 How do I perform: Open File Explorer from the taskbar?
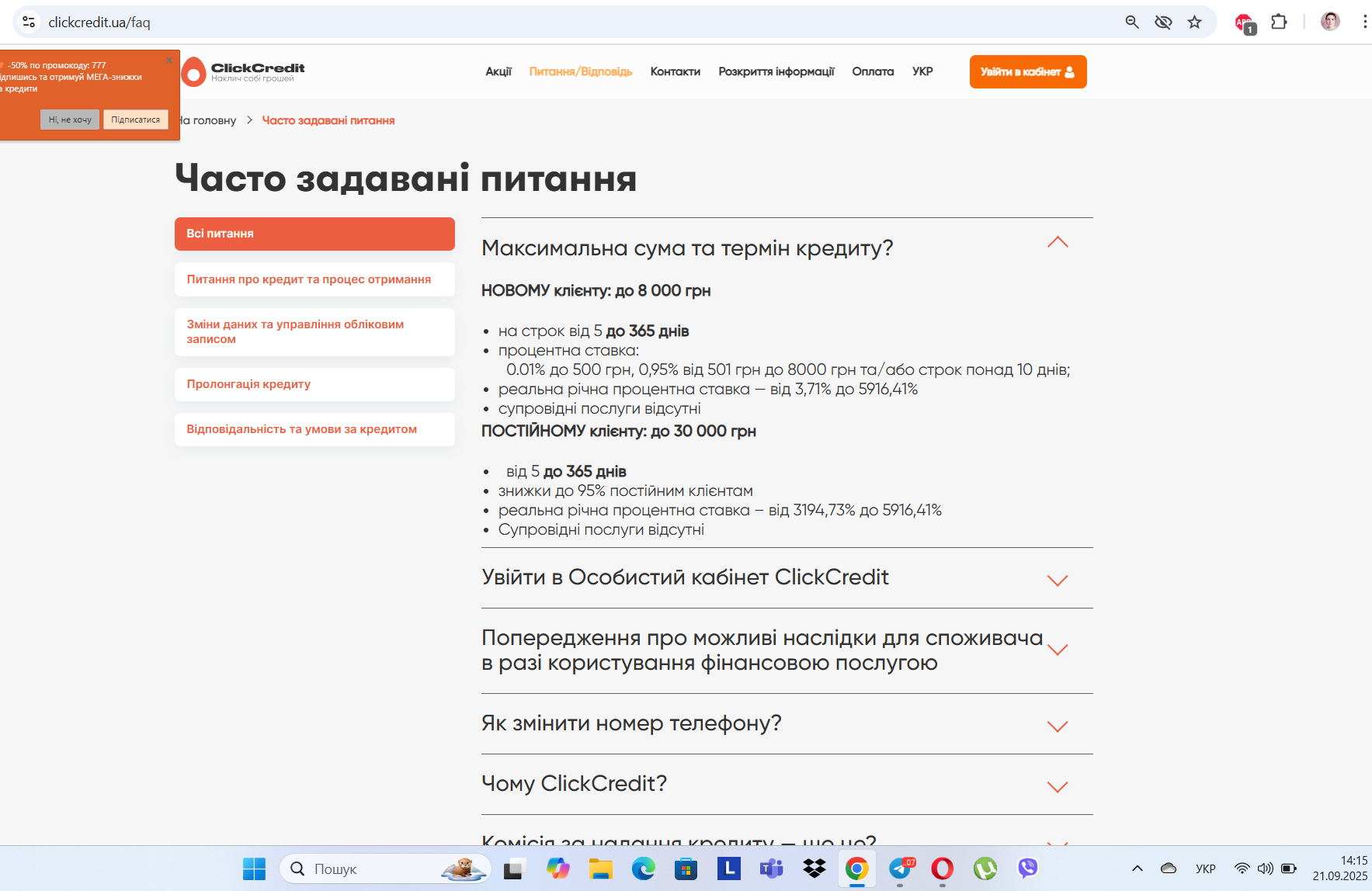(601, 868)
